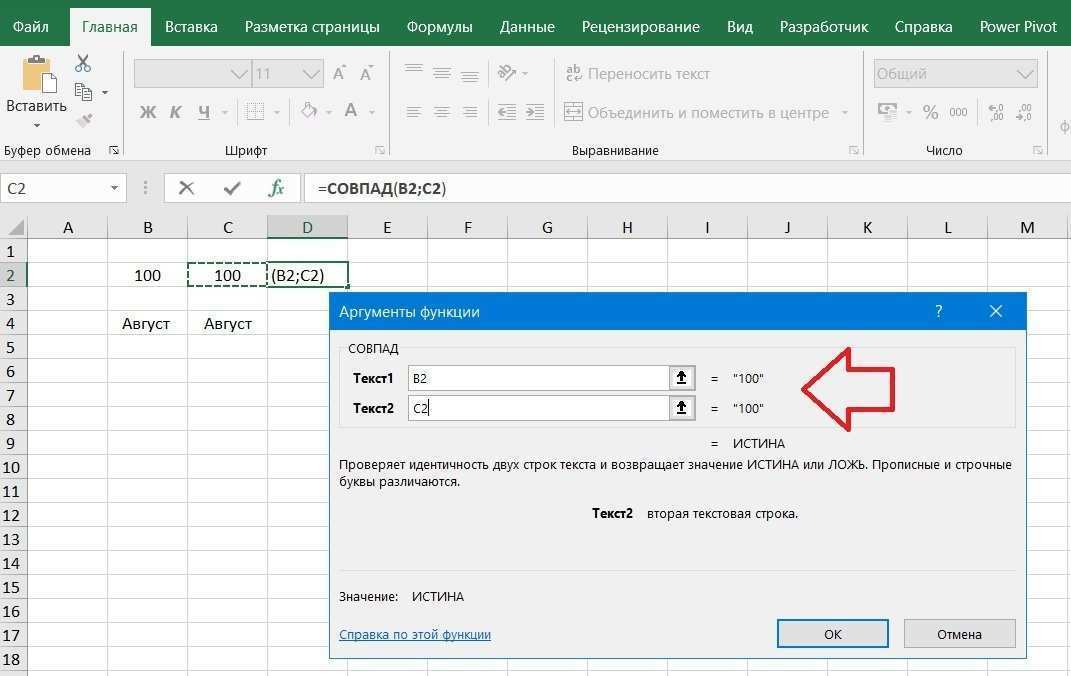Viewport: 1071px width, 676px height.
Task: Cancel formula entry with the X icon
Action: click(x=186, y=188)
